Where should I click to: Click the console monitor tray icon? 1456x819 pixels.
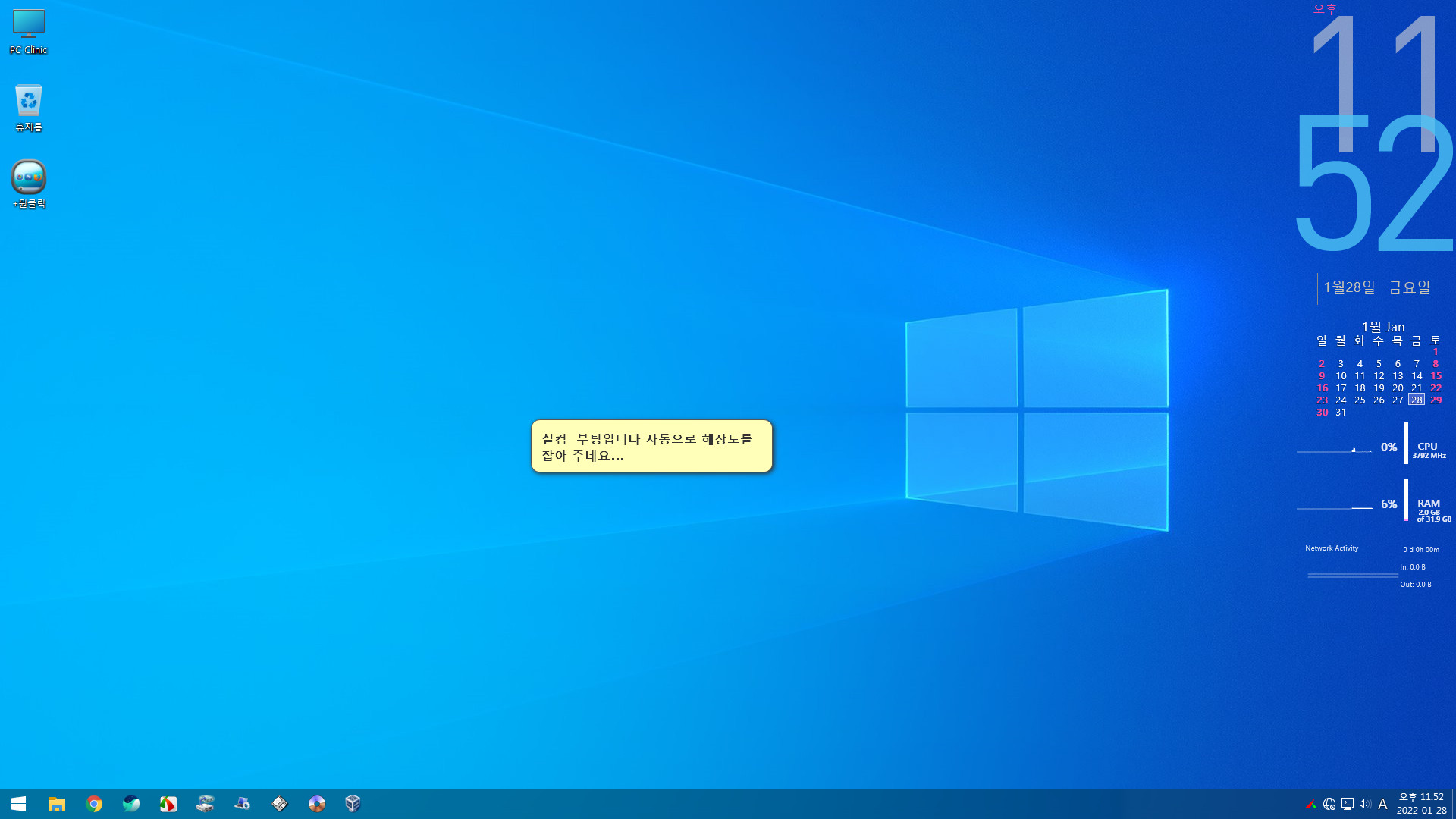[1348, 804]
